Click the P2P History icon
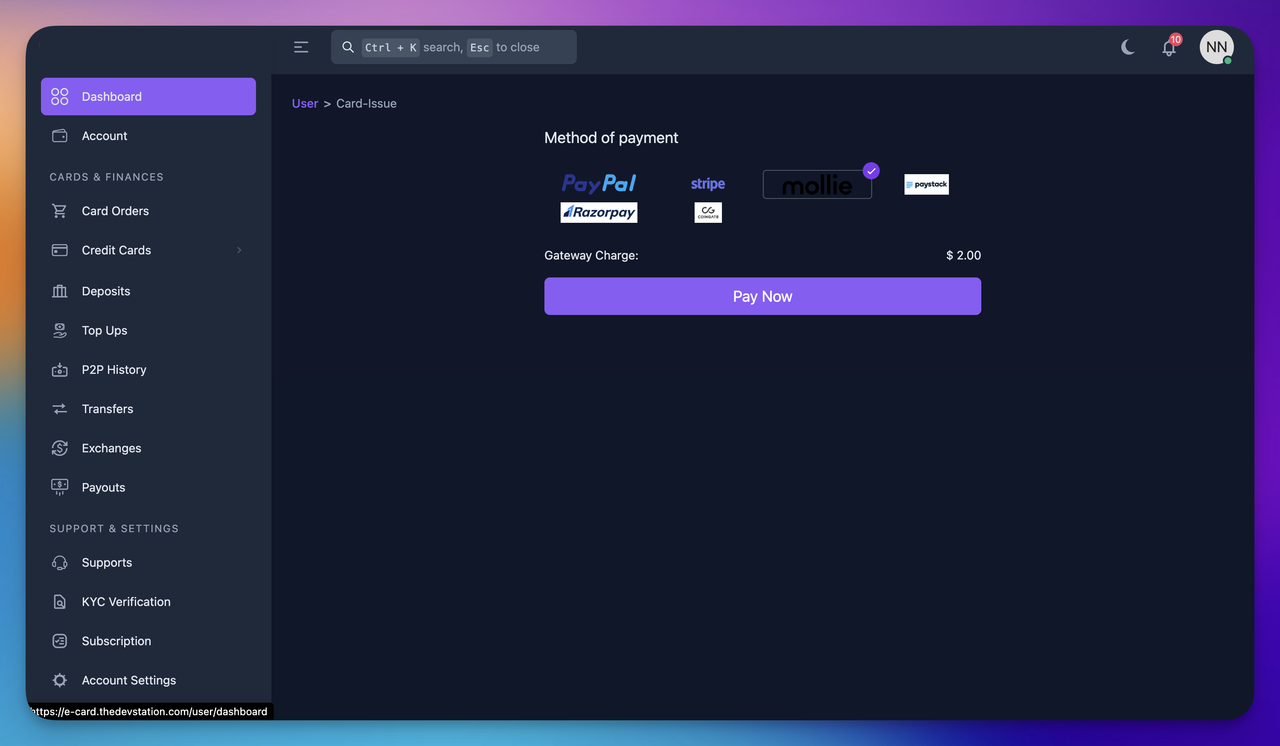This screenshot has width=1280, height=746. [x=60, y=370]
